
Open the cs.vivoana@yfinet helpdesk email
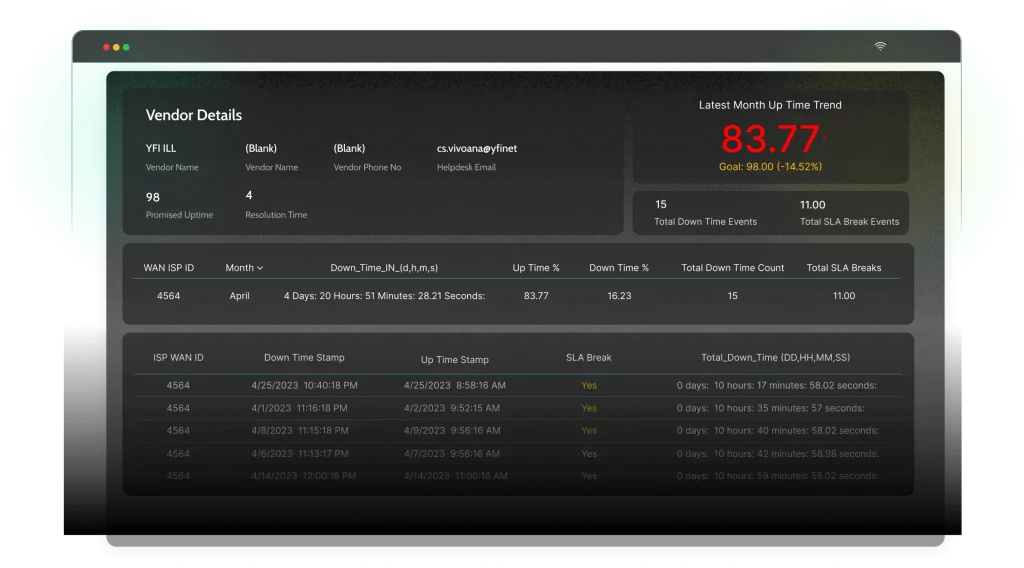click(x=477, y=149)
